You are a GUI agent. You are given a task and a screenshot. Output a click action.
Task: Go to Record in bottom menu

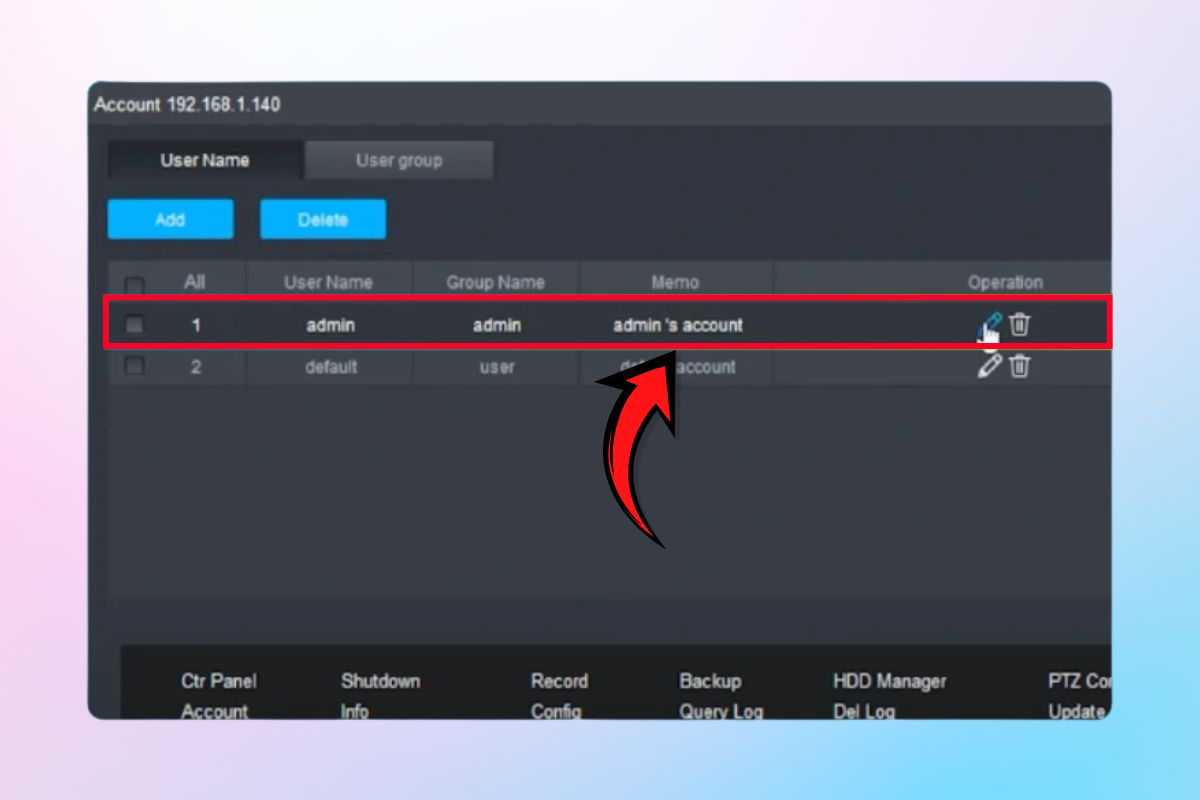point(559,681)
